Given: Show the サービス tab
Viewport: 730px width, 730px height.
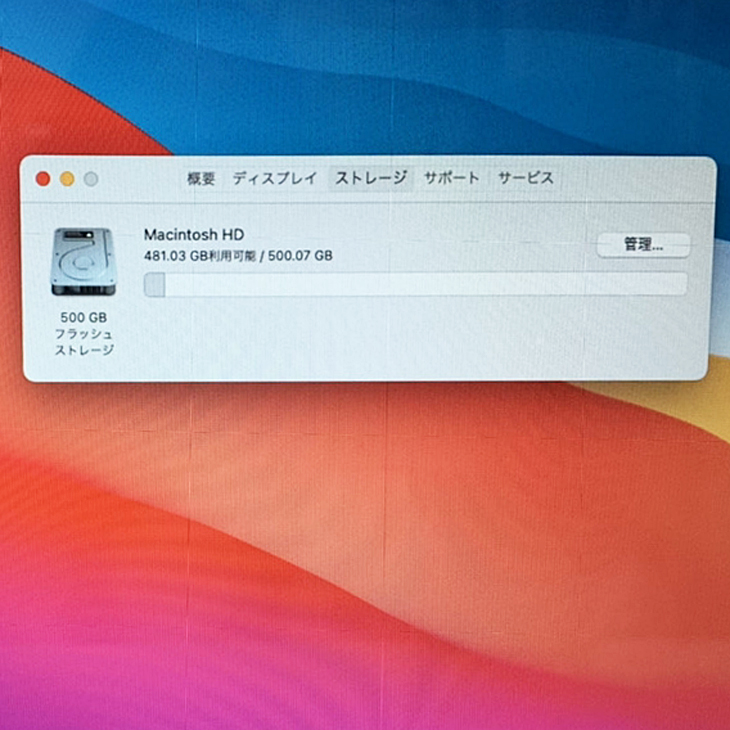Looking at the screenshot, I should pyautogui.click(x=525, y=179).
